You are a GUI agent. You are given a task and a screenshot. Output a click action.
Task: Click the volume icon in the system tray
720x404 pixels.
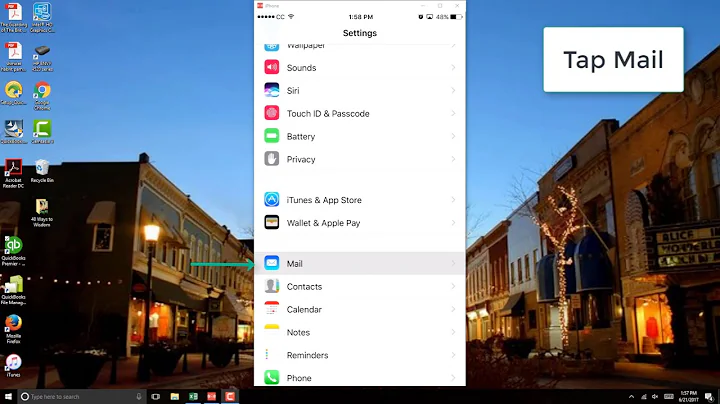pyautogui.click(x=655, y=397)
